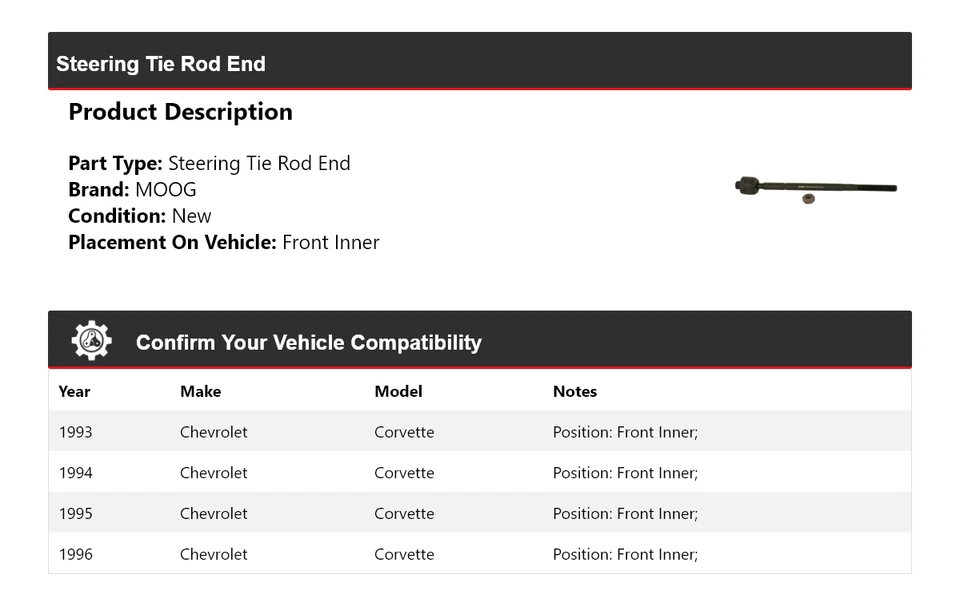
Task: Click the 1995 year cell
Action: tap(75, 514)
